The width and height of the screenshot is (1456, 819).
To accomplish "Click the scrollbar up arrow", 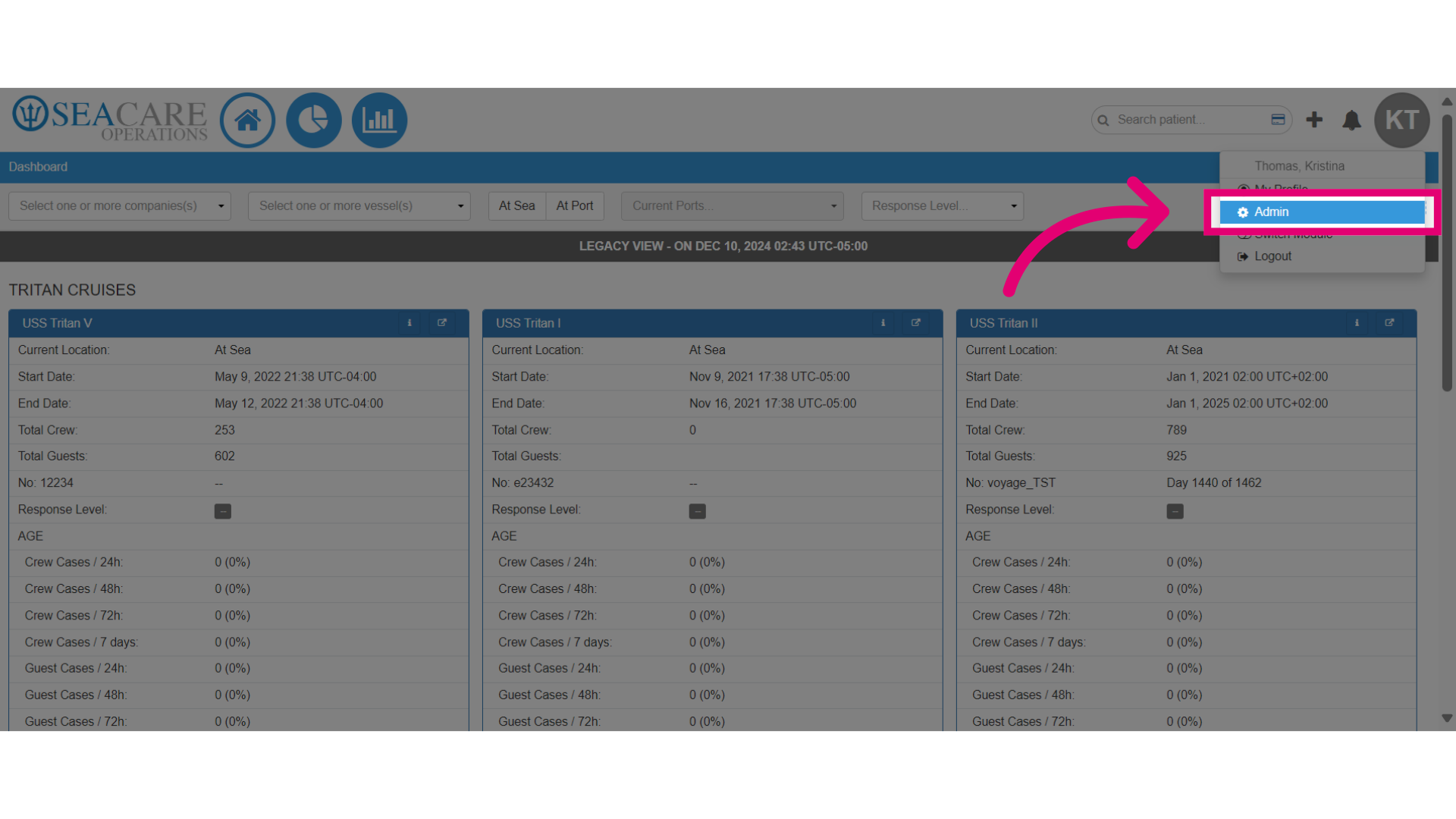I will (x=1447, y=101).
